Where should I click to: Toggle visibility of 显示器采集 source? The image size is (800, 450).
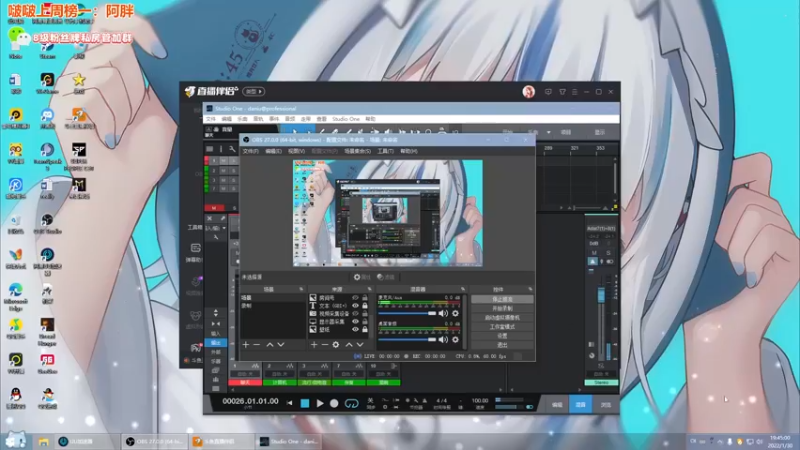coord(356,321)
